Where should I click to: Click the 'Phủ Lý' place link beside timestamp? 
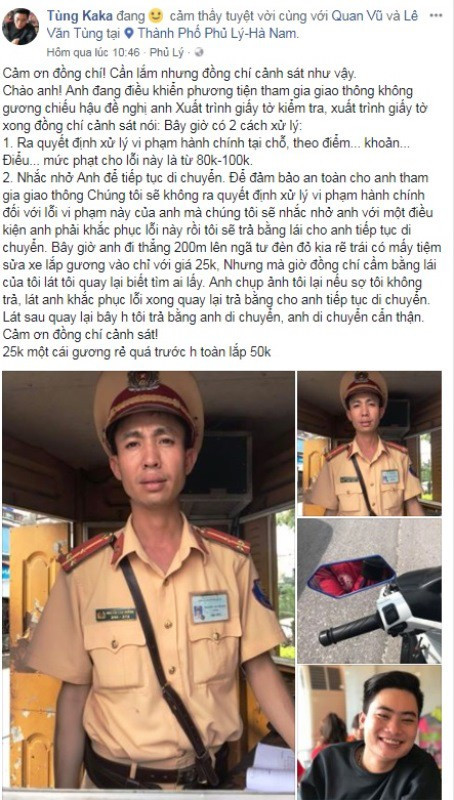[163, 52]
